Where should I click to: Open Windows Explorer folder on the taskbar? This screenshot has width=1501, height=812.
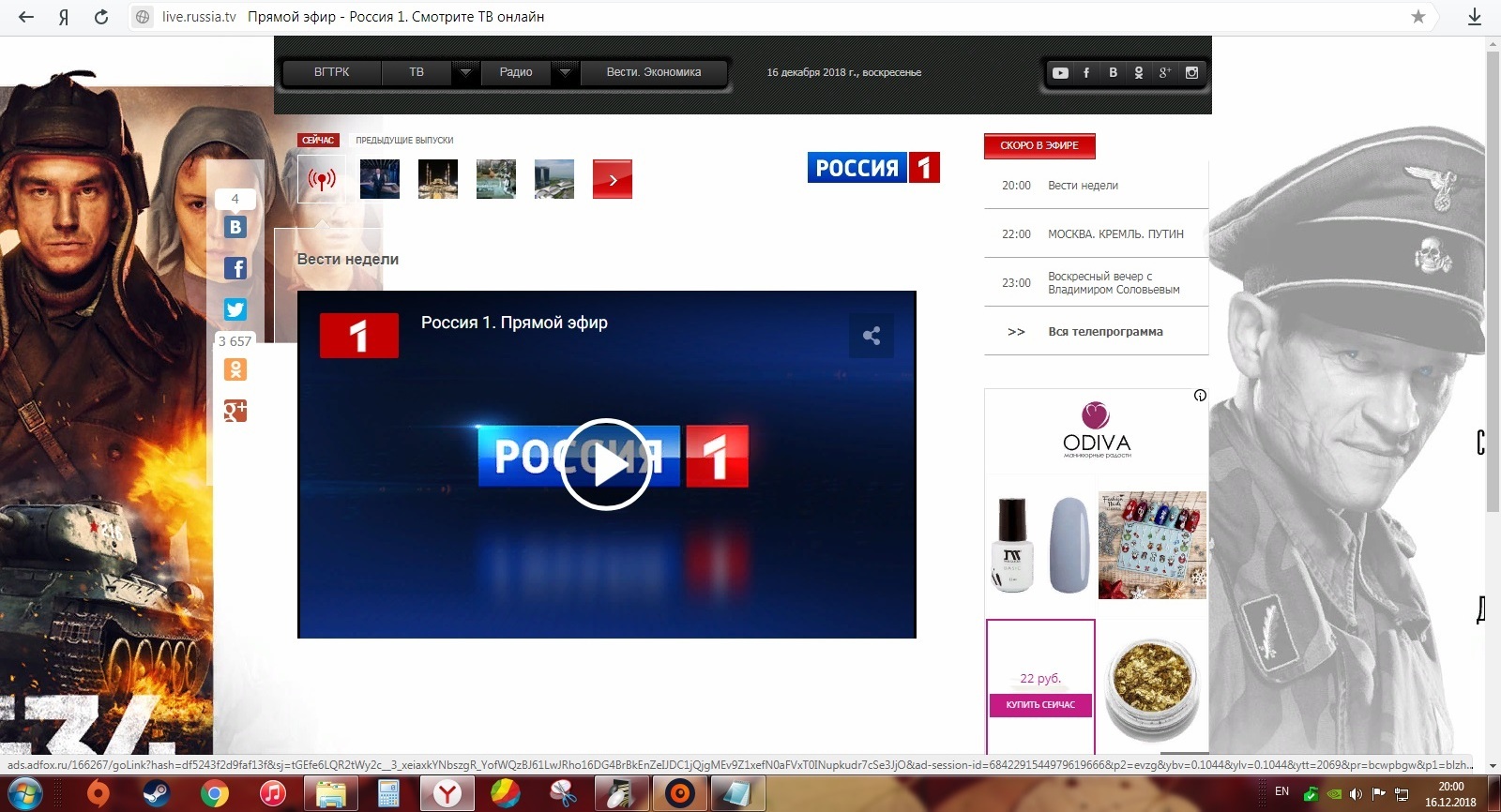pyautogui.click(x=330, y=794)
